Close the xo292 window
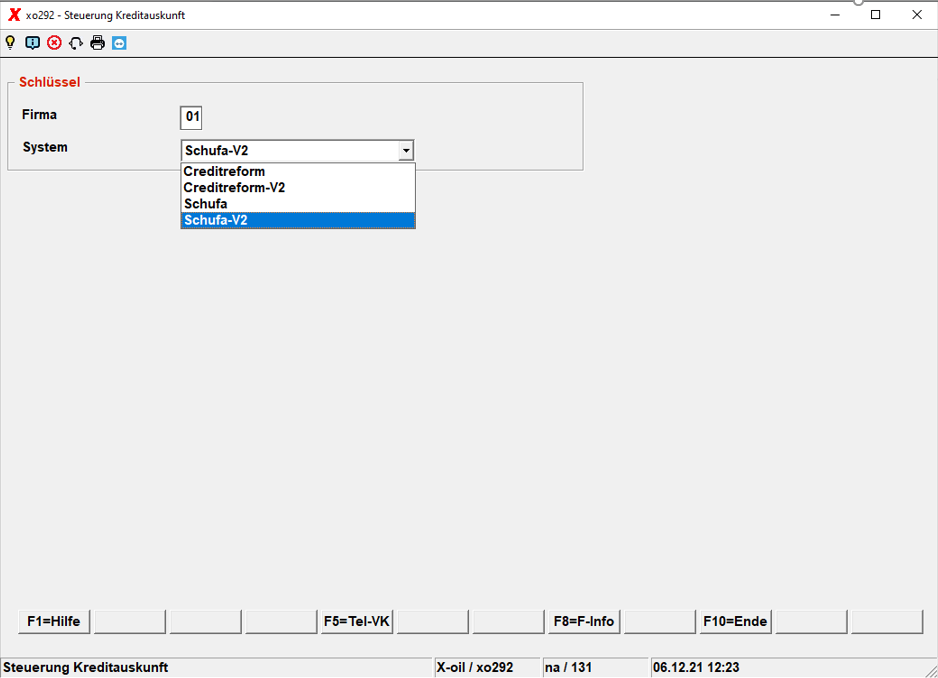Image resolution: width=938 pixels, height=678 pixels. tap(916, 15)
